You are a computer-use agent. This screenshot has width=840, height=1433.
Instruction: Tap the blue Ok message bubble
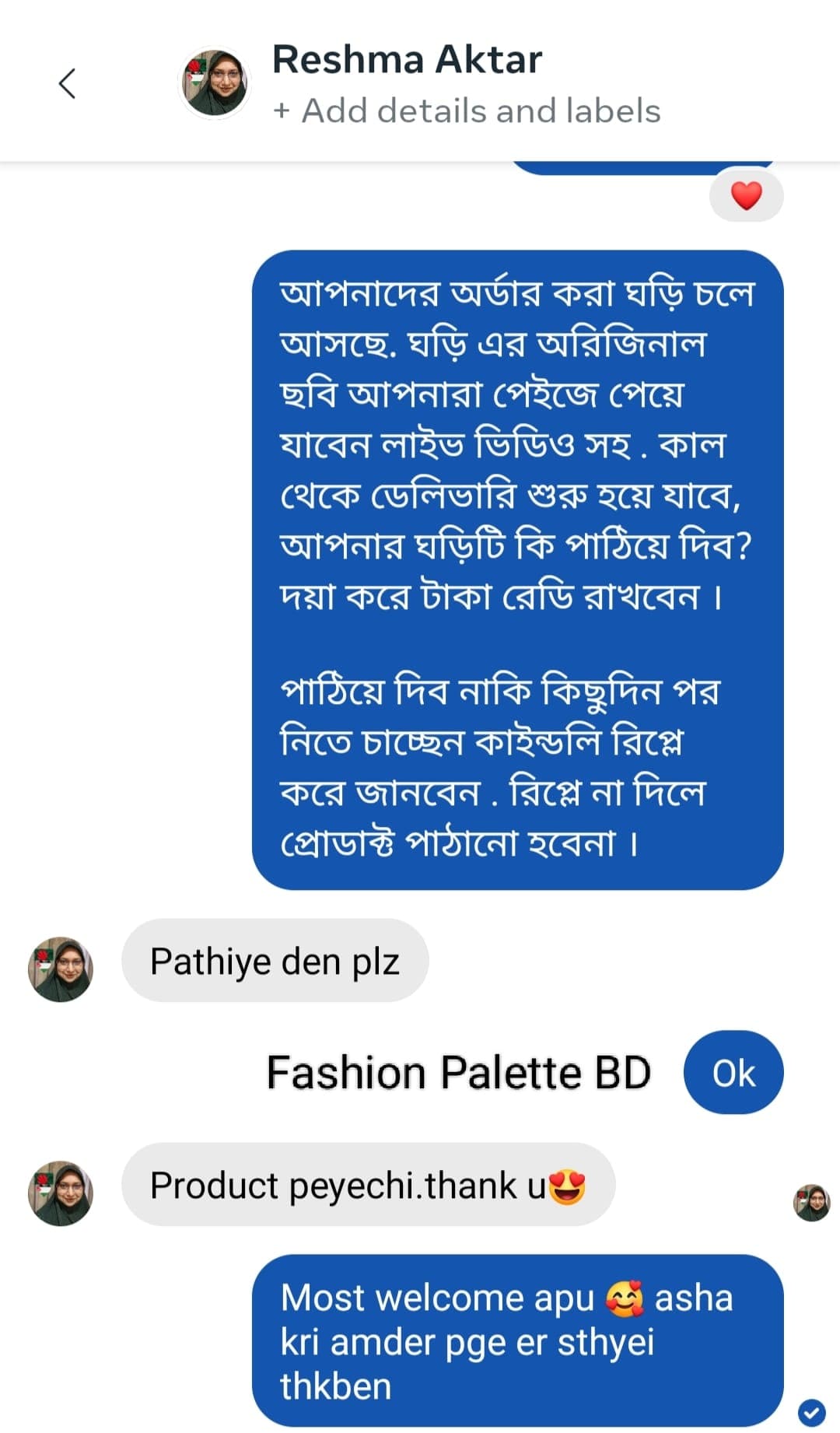click(x=733, y=1073)
